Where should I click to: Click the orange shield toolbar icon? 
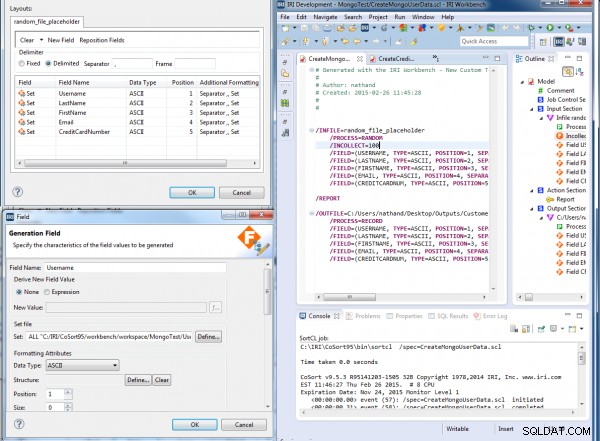(x=442, y=28)
